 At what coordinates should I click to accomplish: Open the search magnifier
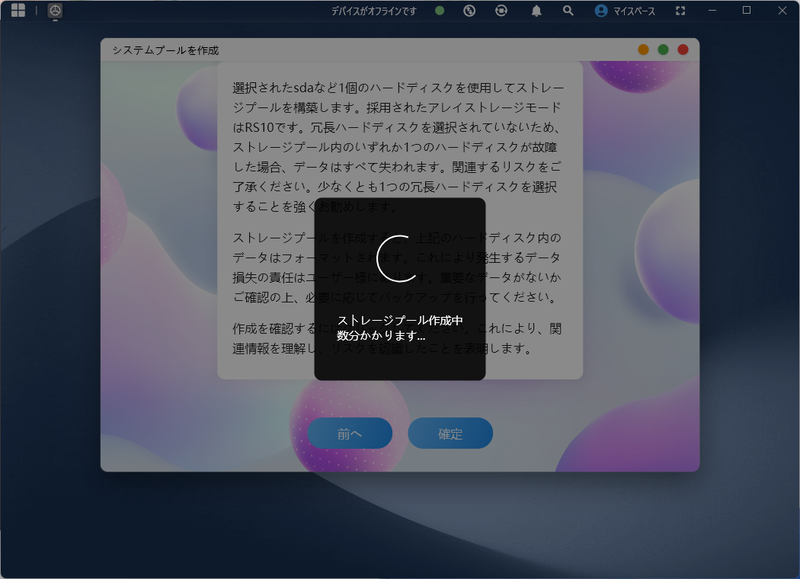coord(567,10)
